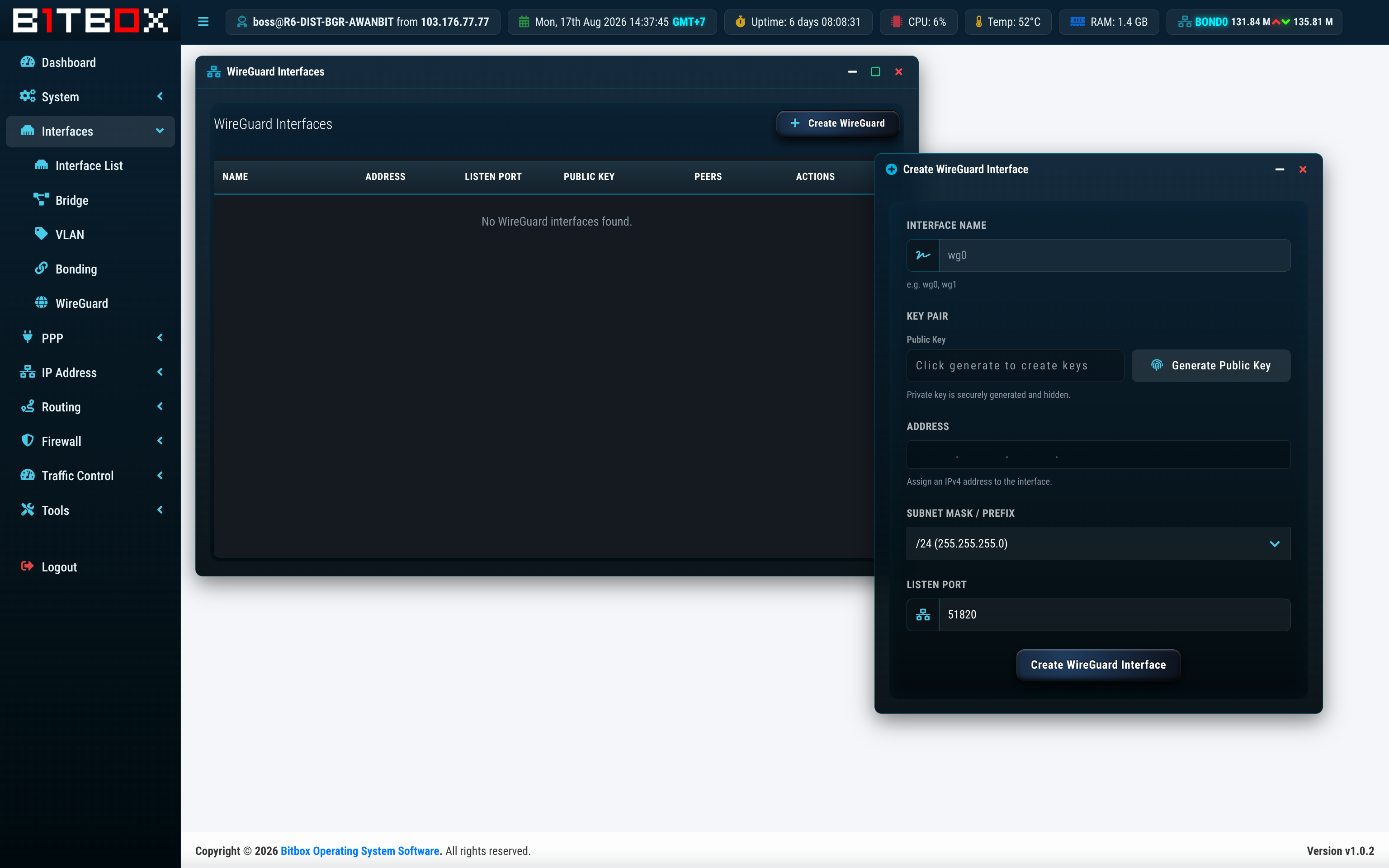1389x868 pixels.
Task: Click the RAM memory icon
Action: click(x=1077, y=22)
